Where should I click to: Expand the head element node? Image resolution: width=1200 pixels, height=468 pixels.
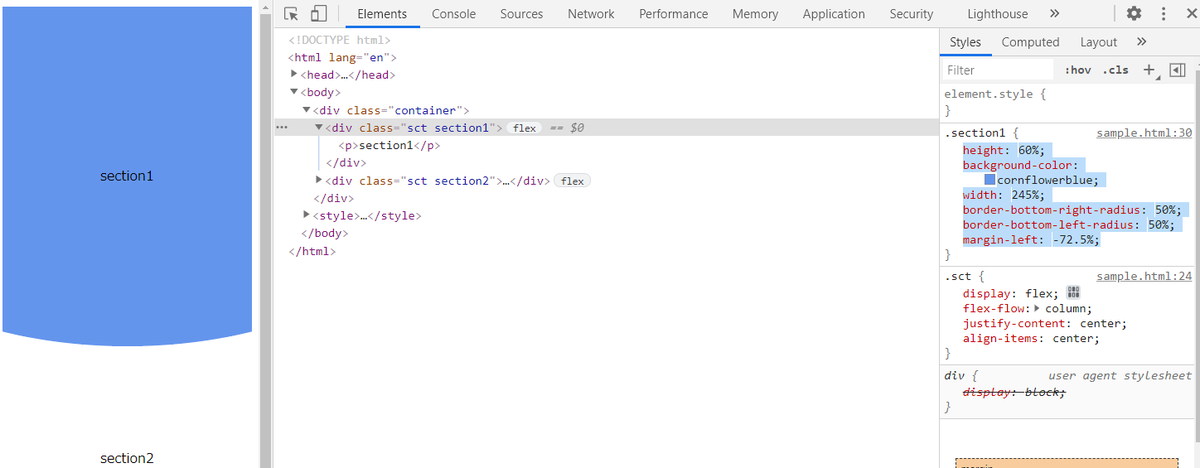(294, 75)
